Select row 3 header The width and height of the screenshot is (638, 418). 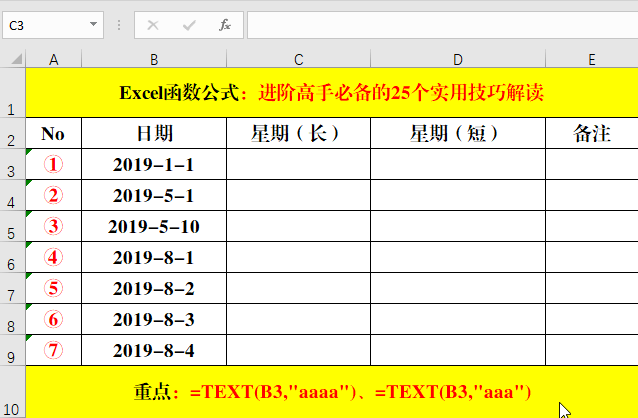(x=12, y=164)
